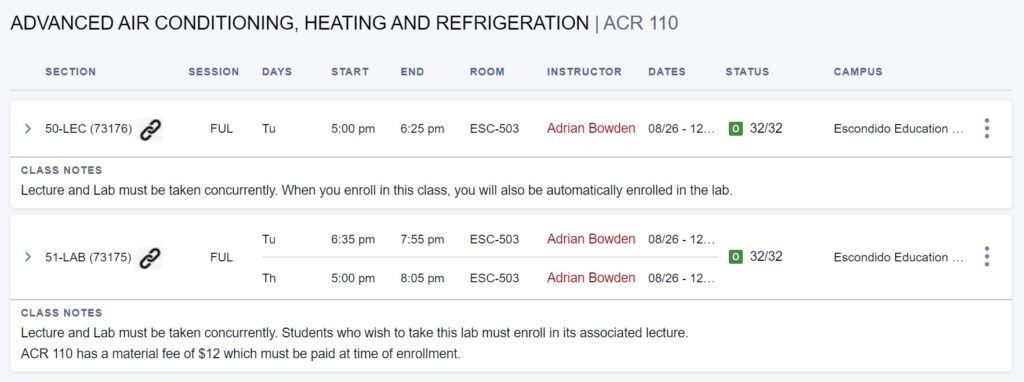Image resolution: width=1024 pixels, height=382 pixels.
Task: Open the three-dot menu for the 50-LEC row
Action: click(986, 129)
